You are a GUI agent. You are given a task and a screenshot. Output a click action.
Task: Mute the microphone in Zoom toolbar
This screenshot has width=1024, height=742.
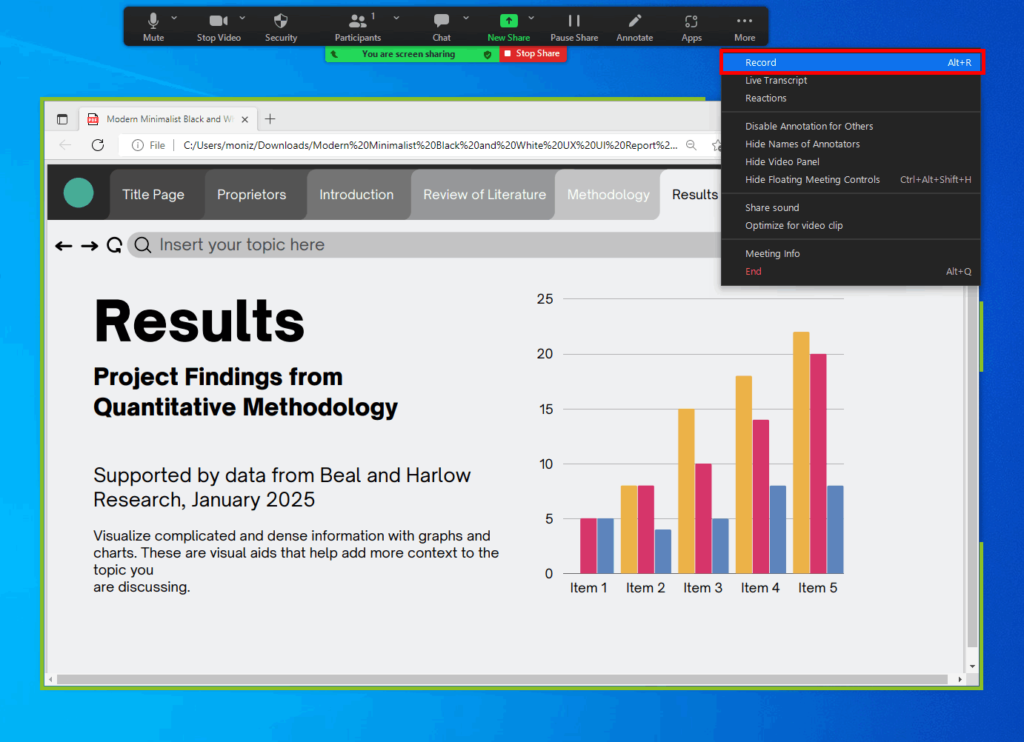point(153,21)
